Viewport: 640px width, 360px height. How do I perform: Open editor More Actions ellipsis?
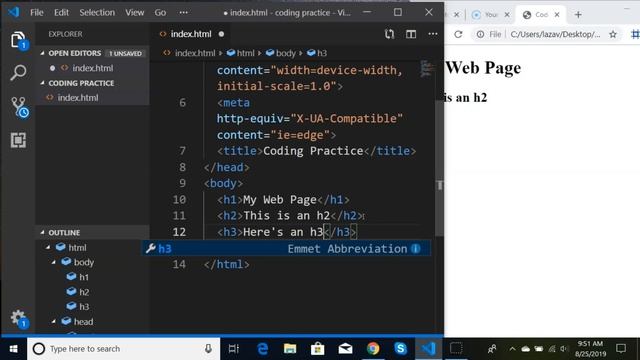433,34
